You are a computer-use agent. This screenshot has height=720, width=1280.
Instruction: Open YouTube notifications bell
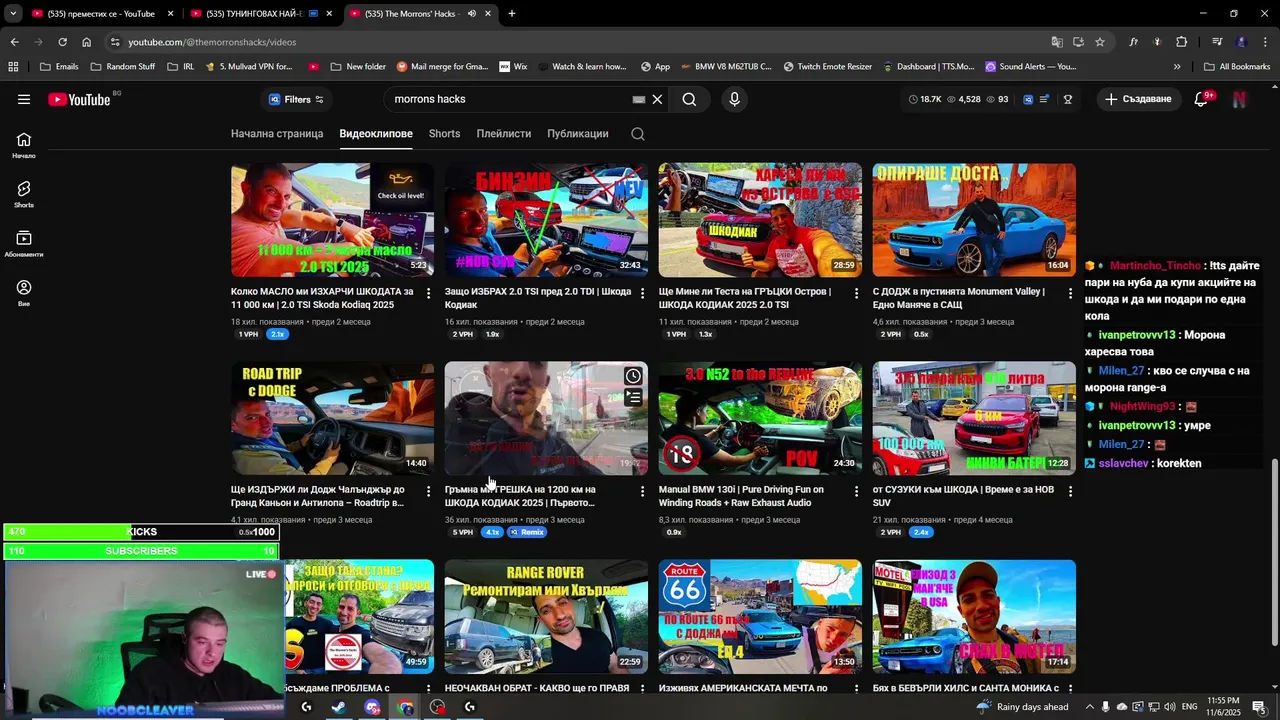coord(1202,99)
